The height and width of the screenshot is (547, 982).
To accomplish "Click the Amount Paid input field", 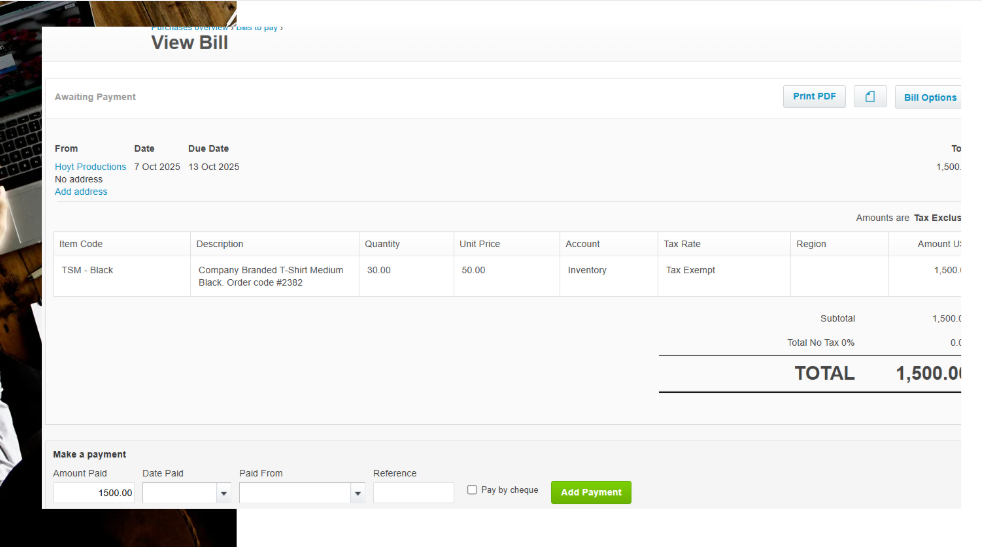I will [94, 492].
